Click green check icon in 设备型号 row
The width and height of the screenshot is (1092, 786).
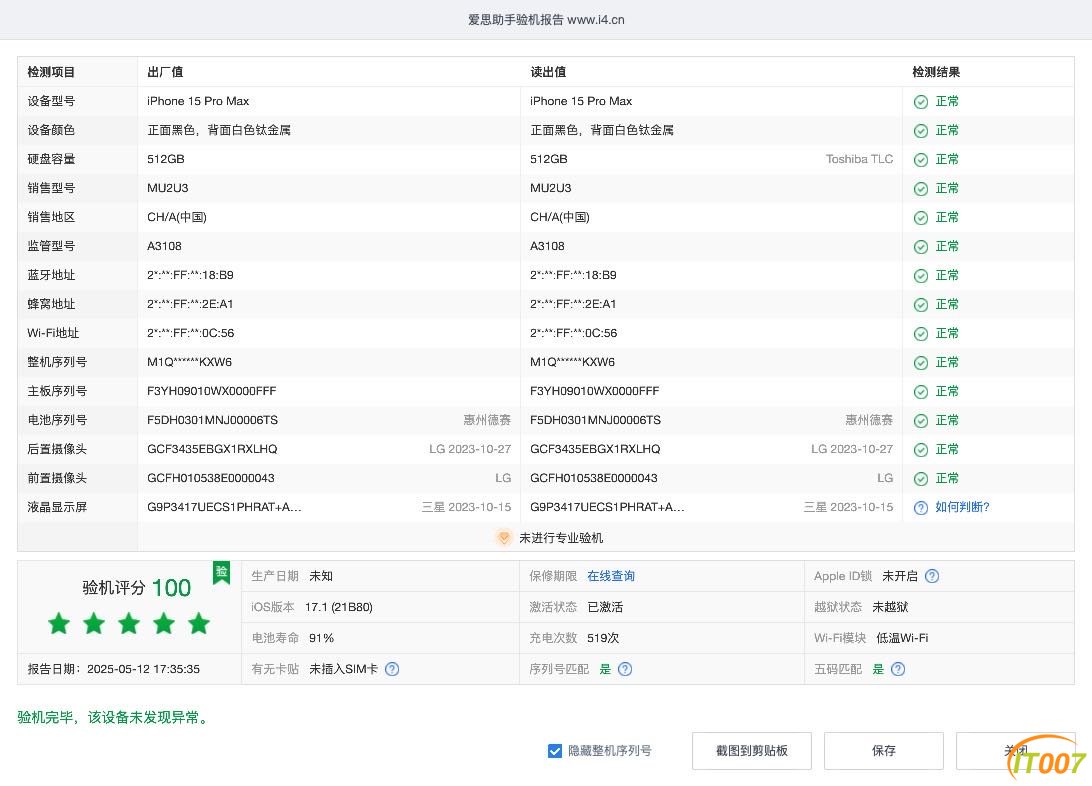(921, 102)
